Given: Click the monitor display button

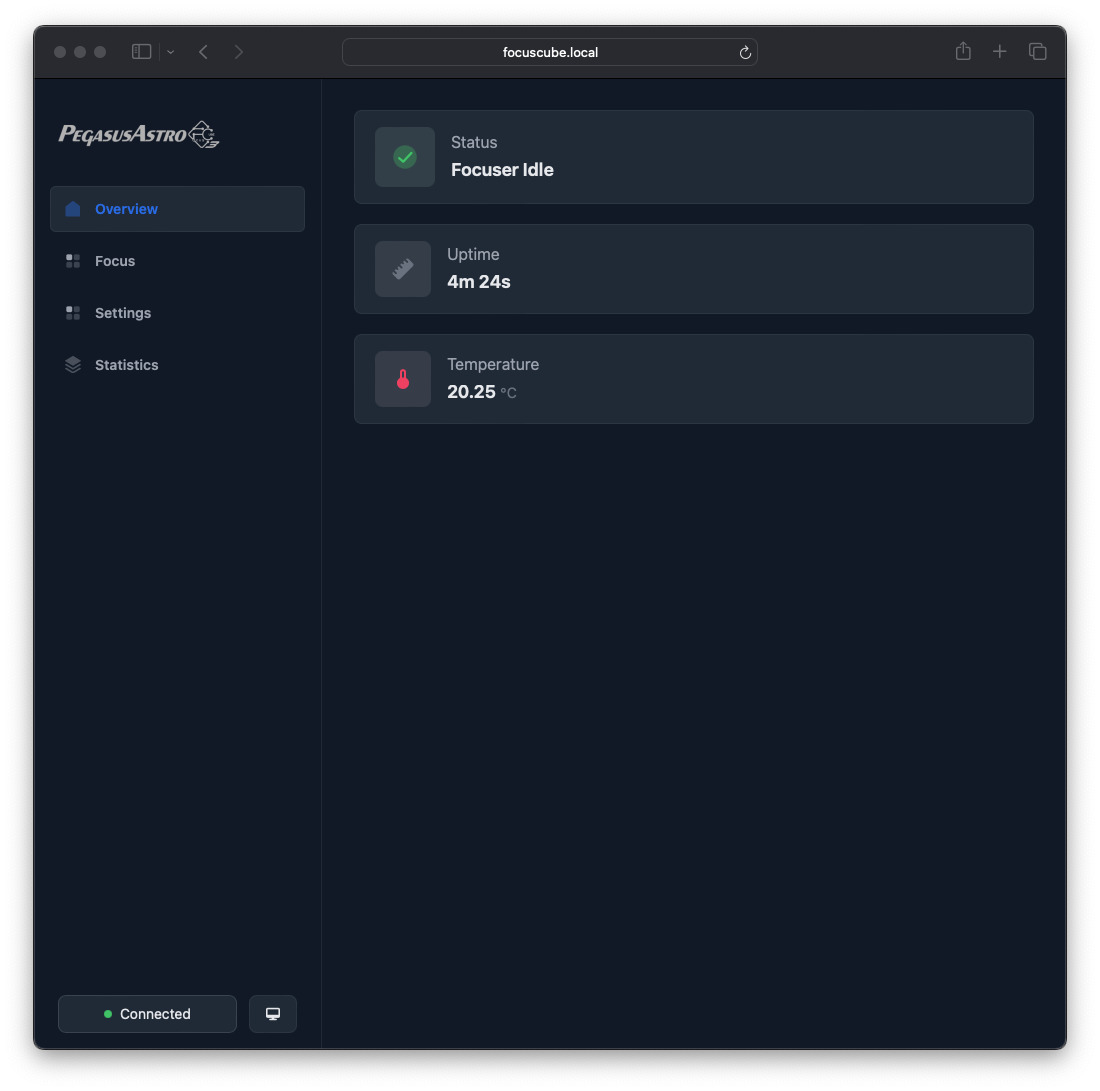Looking at the screenshot, I should point(273,1014).
